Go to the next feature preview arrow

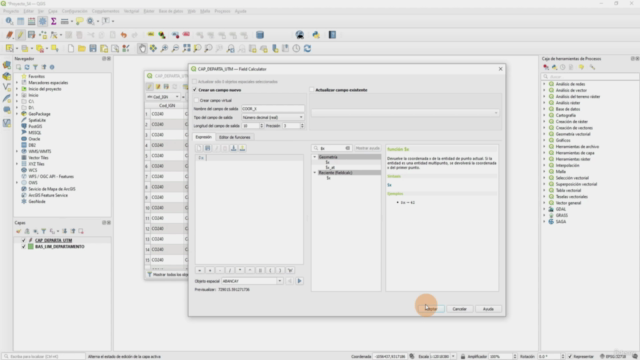[x=299, y=281]
